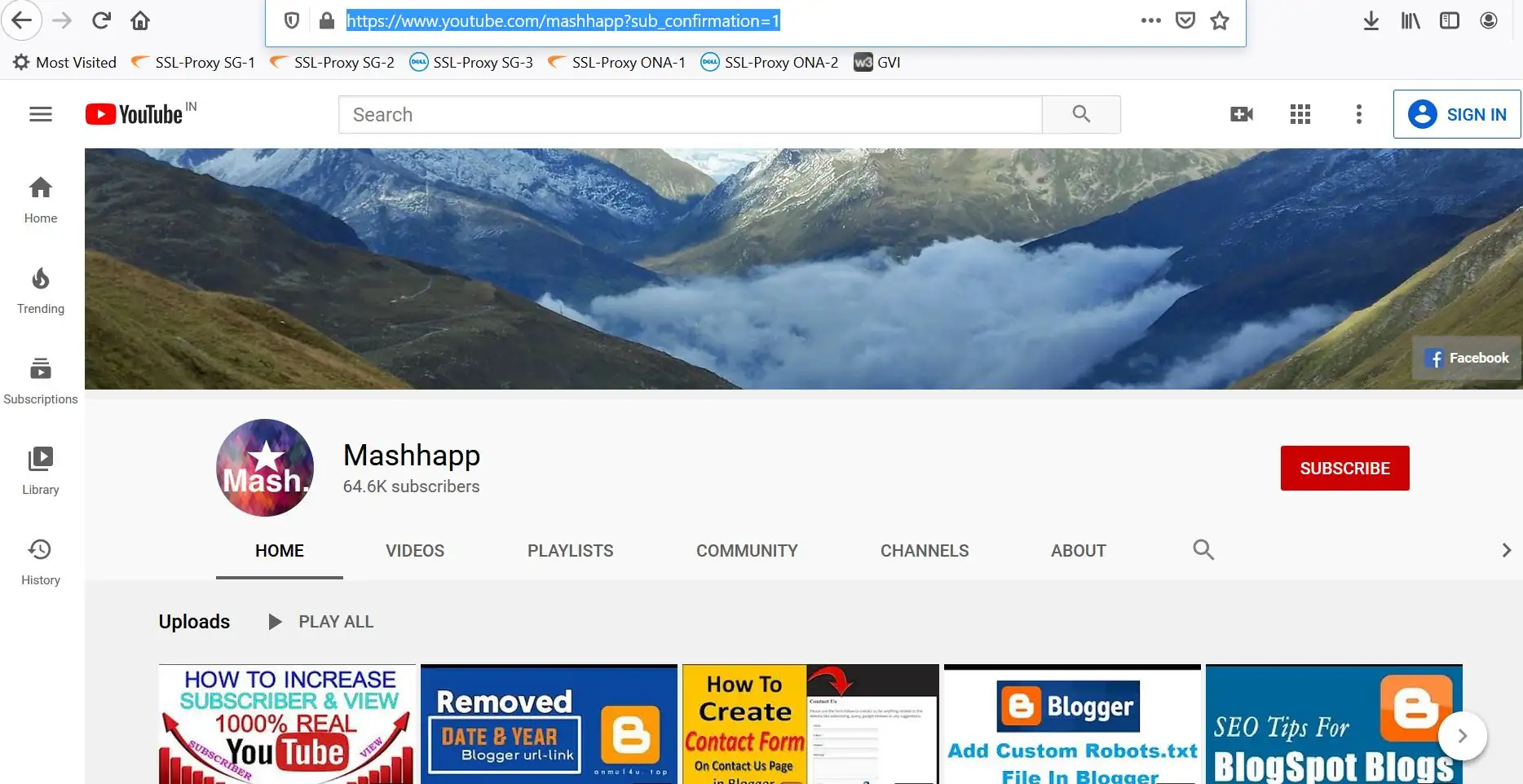Open the Facebook link on banner
This screenshot has height=784, width=1523.
click(1468, 358)
